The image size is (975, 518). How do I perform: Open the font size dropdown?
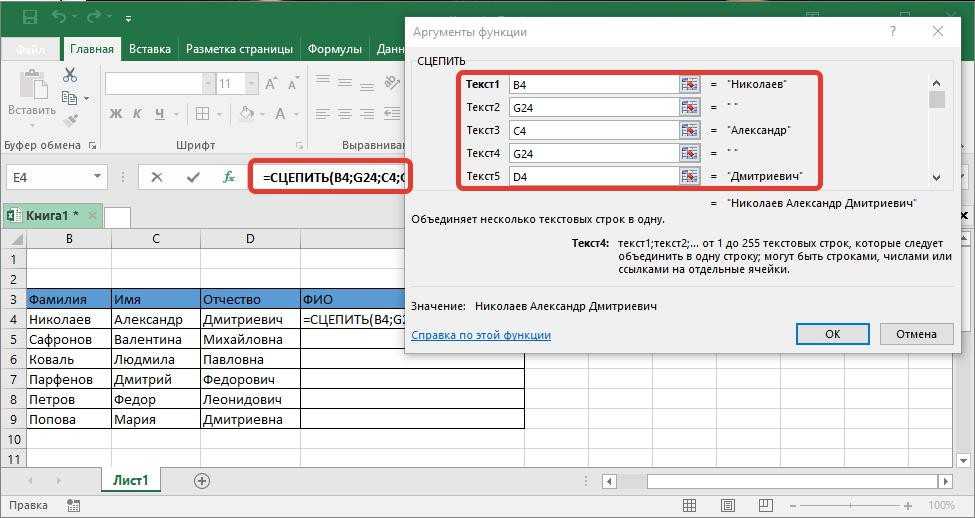(x=254, y=84)
